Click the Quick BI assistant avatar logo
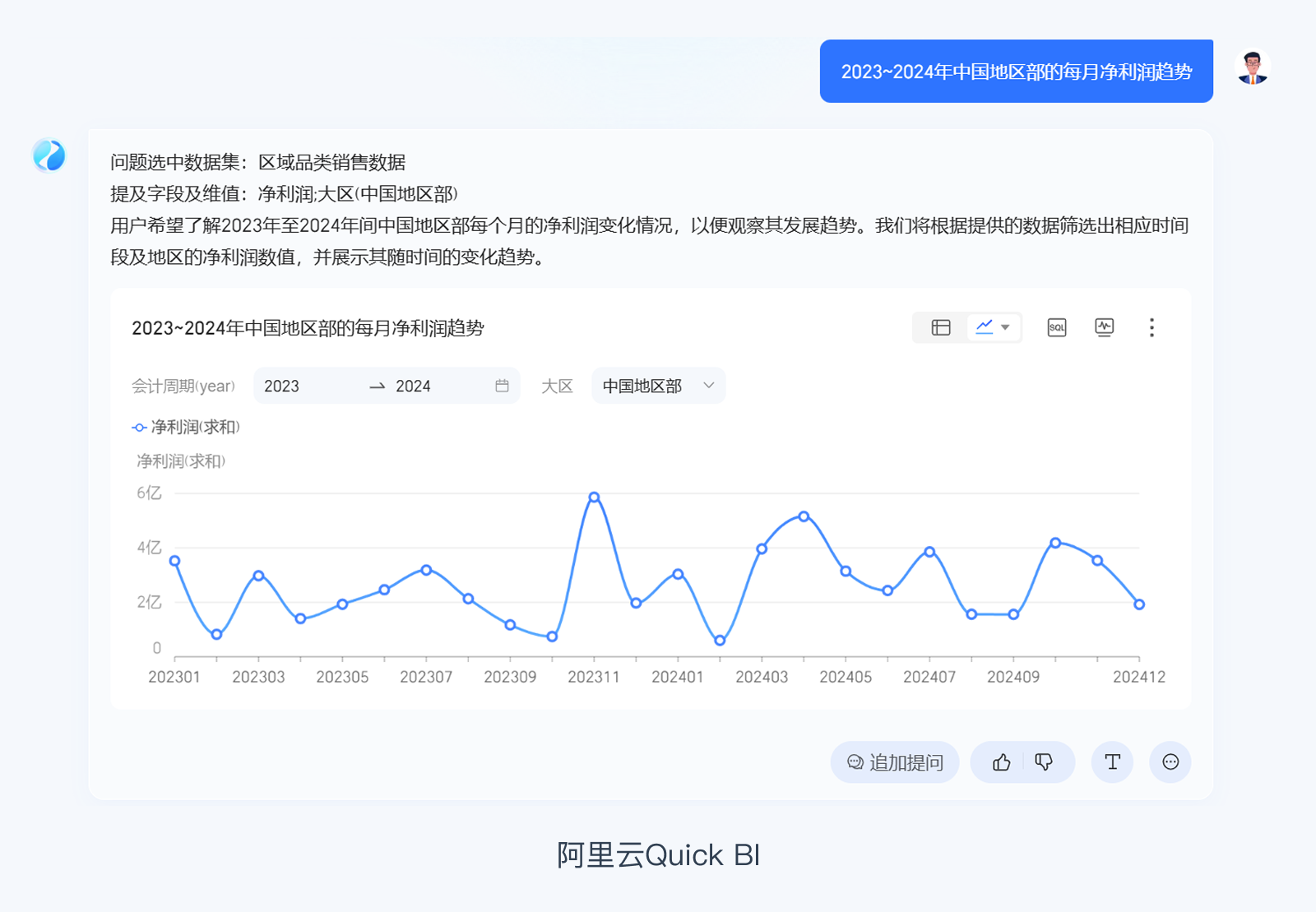This screenshot has width=1316, height=912. click(49, 157)
